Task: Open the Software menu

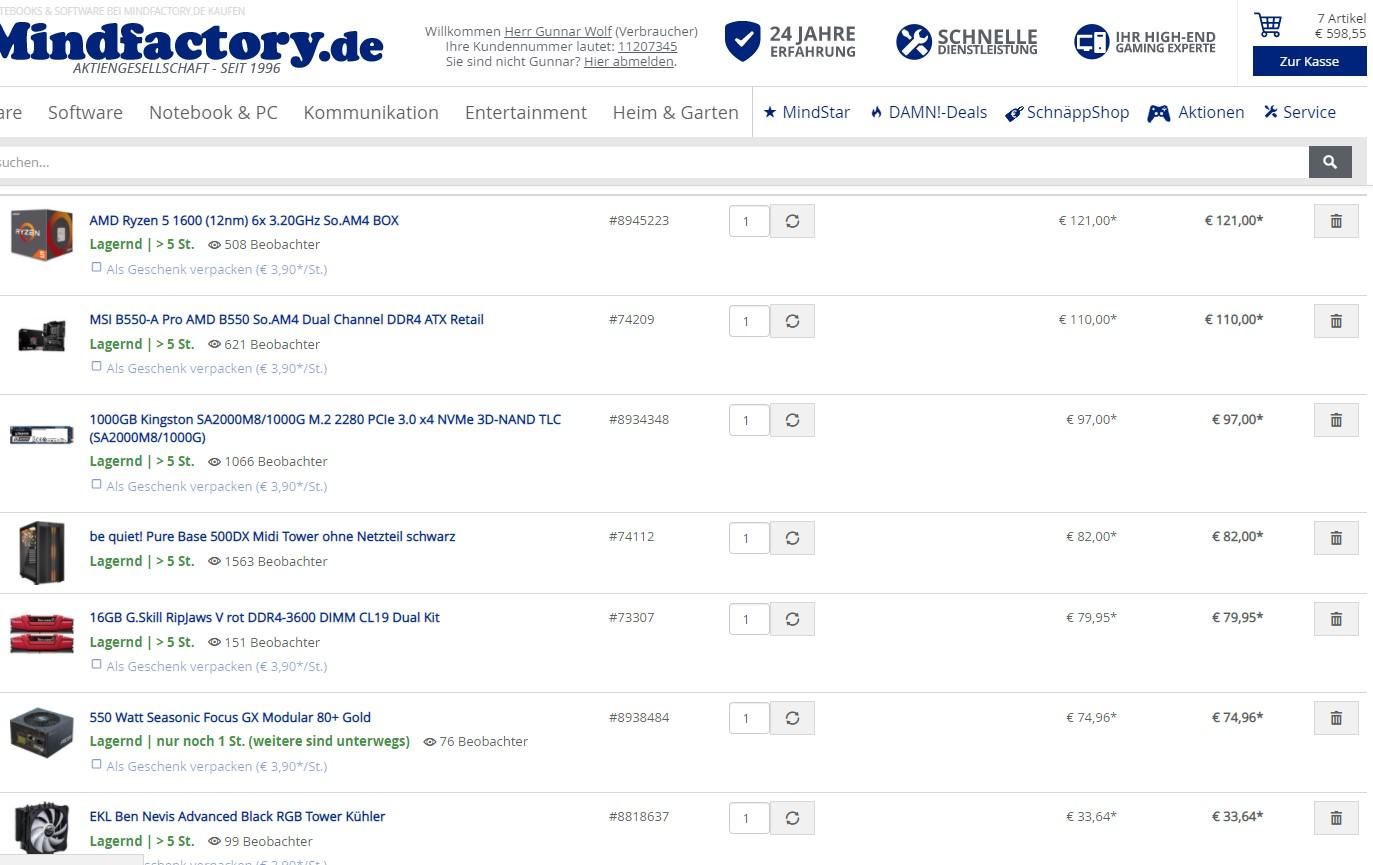Action: (x=85, y=112)
